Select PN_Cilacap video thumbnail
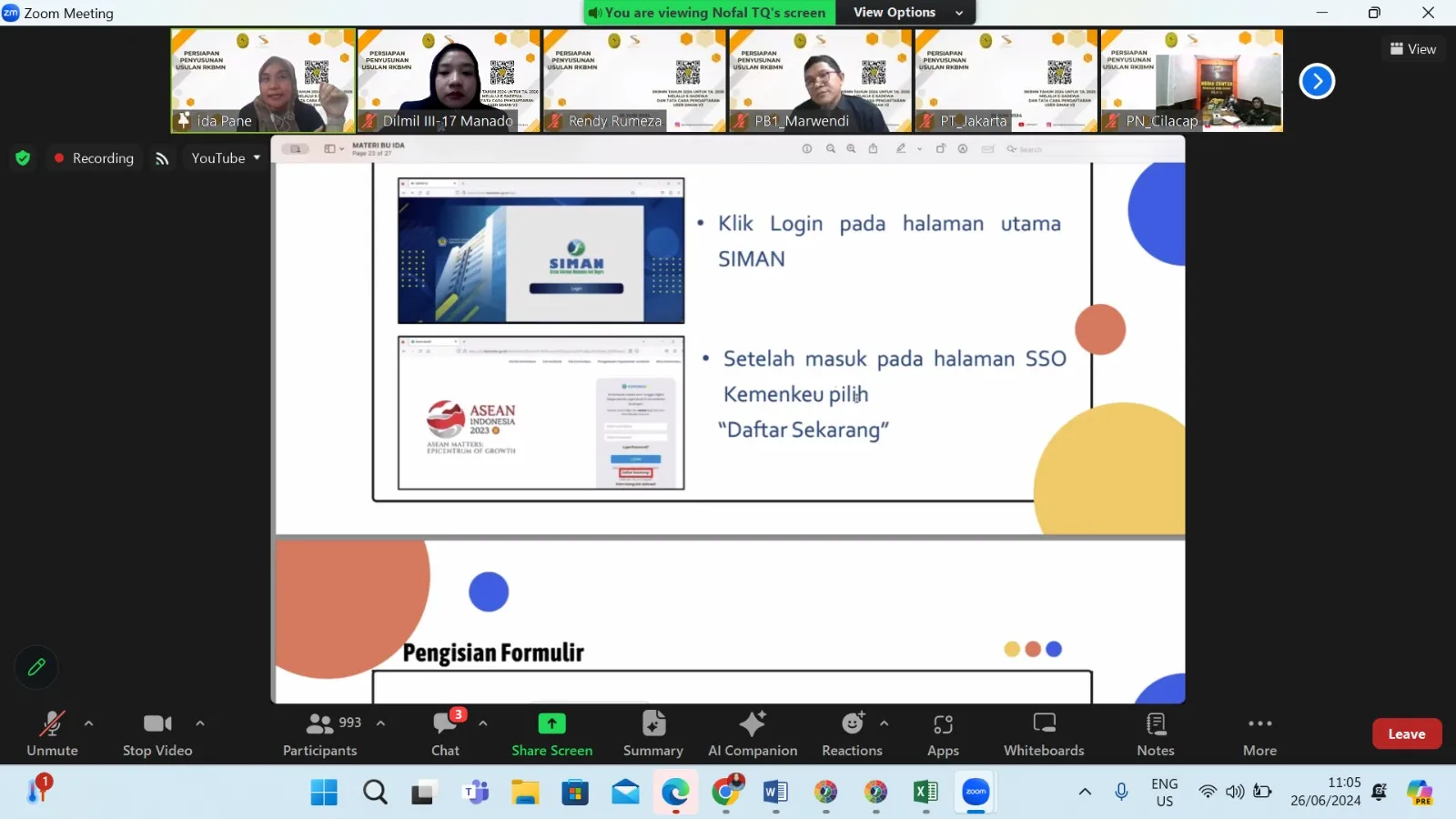Screen dimensions: 1456x819 pyautogui.click(x=1192, y=80)
